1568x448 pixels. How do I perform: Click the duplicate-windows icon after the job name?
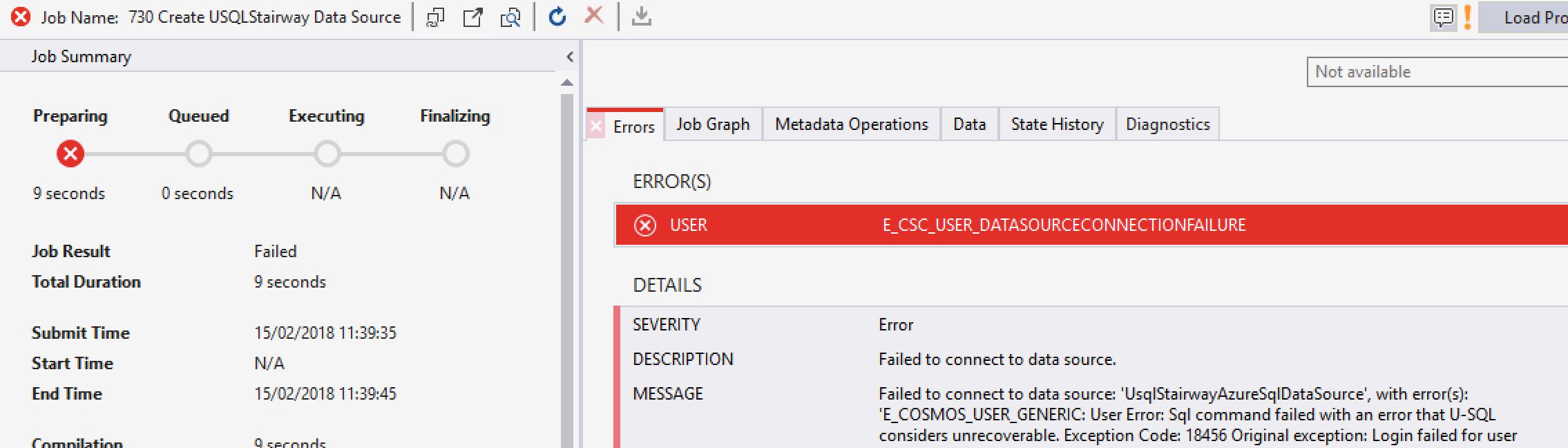click(x=435, y=17)
